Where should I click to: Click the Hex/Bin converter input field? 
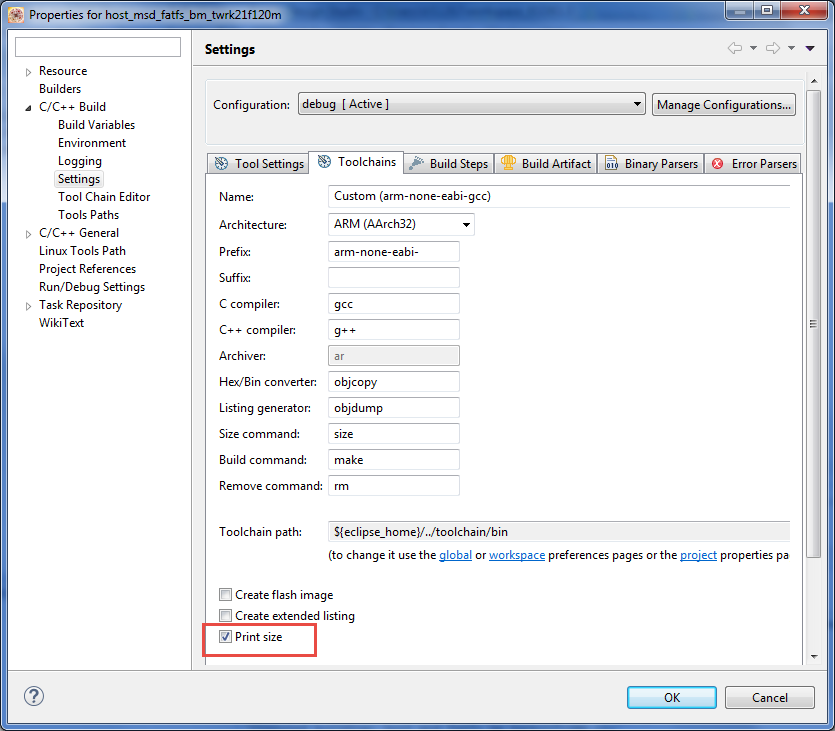click(x=394, y=382)
